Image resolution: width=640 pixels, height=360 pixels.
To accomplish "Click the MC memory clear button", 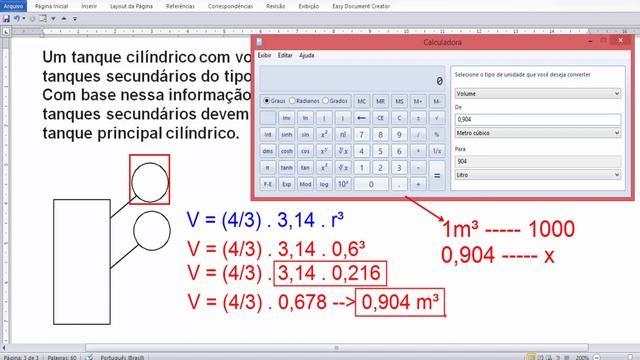I will point(362,101).
